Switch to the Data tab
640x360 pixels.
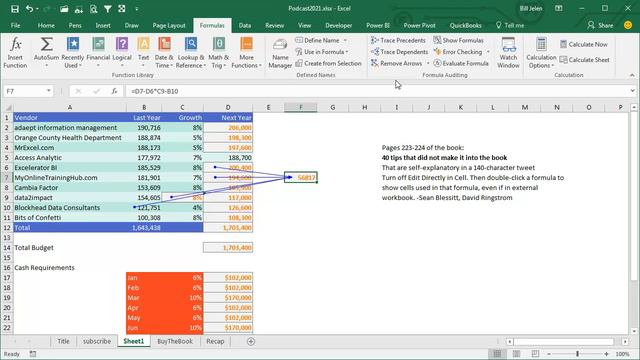pos(245,25)
